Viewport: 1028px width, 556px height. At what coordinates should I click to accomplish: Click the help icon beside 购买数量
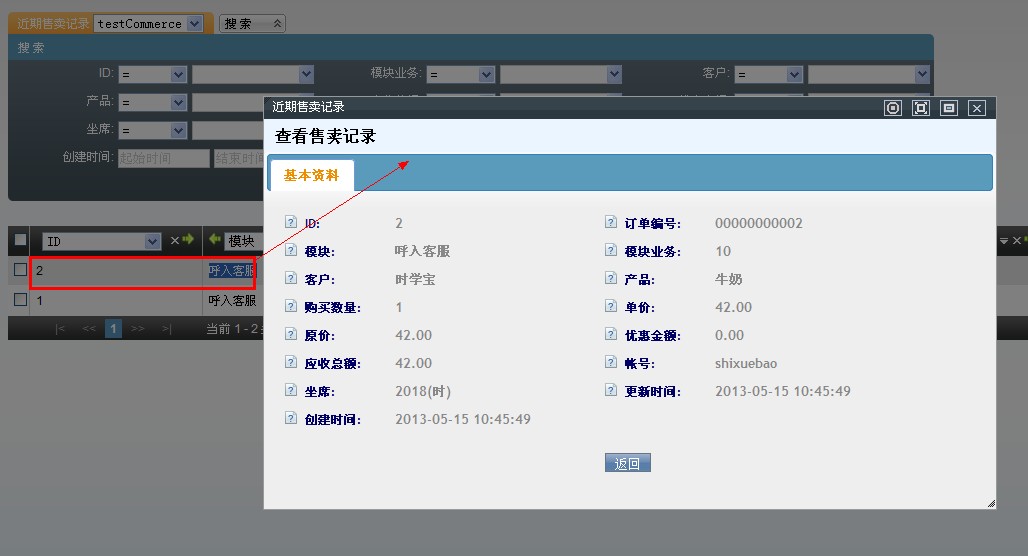tap(291, 307)
